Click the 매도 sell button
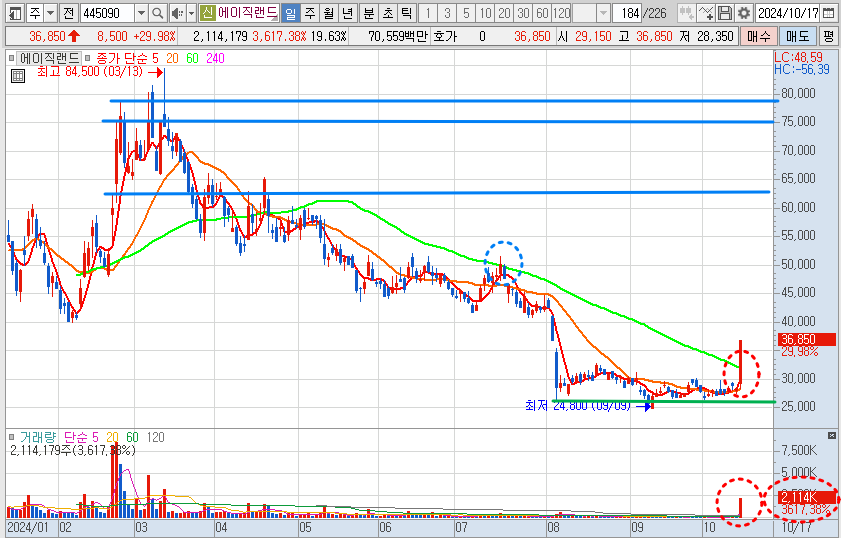The image size is (841, 538). [x=797, y=36]
